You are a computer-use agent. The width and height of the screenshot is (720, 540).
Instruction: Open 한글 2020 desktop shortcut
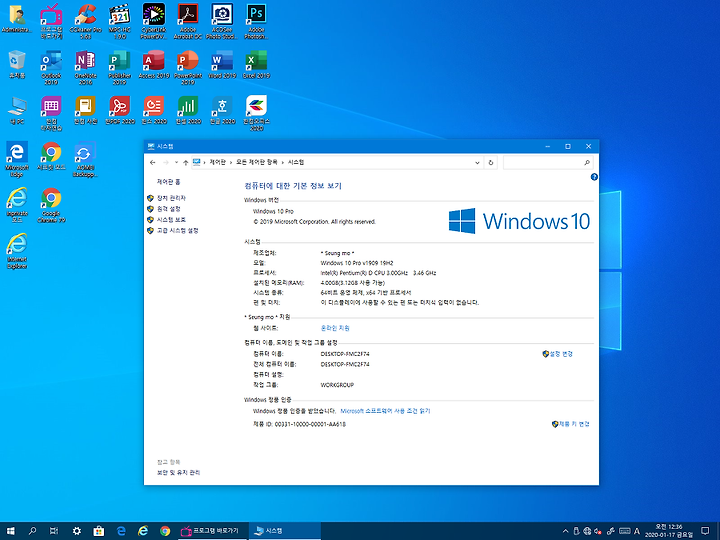click(x=222, y=110)
